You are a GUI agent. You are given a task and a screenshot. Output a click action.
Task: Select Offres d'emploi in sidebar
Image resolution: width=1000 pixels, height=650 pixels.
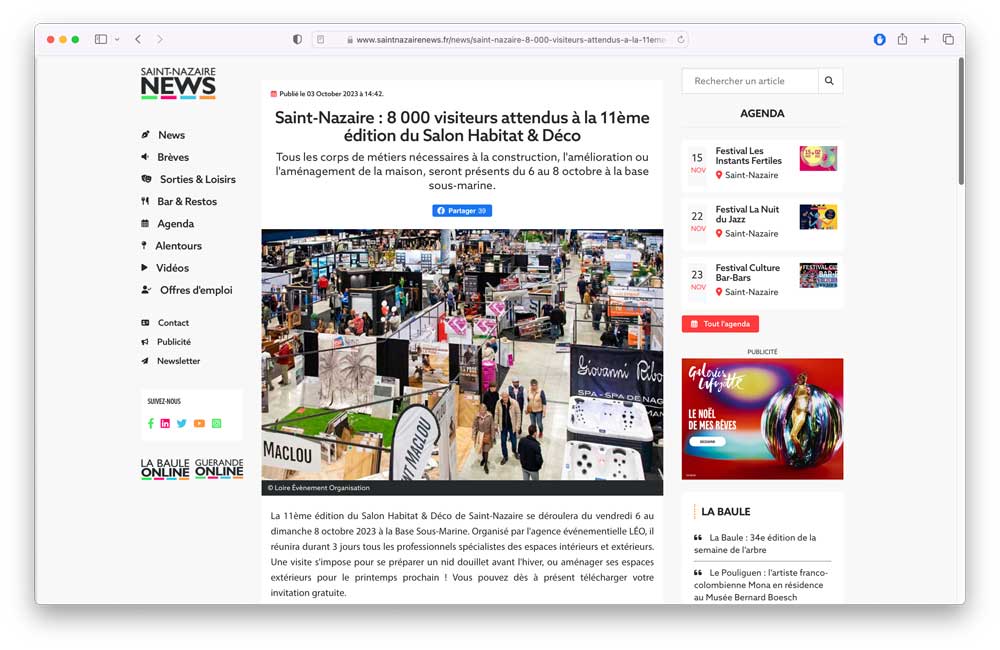195,290
